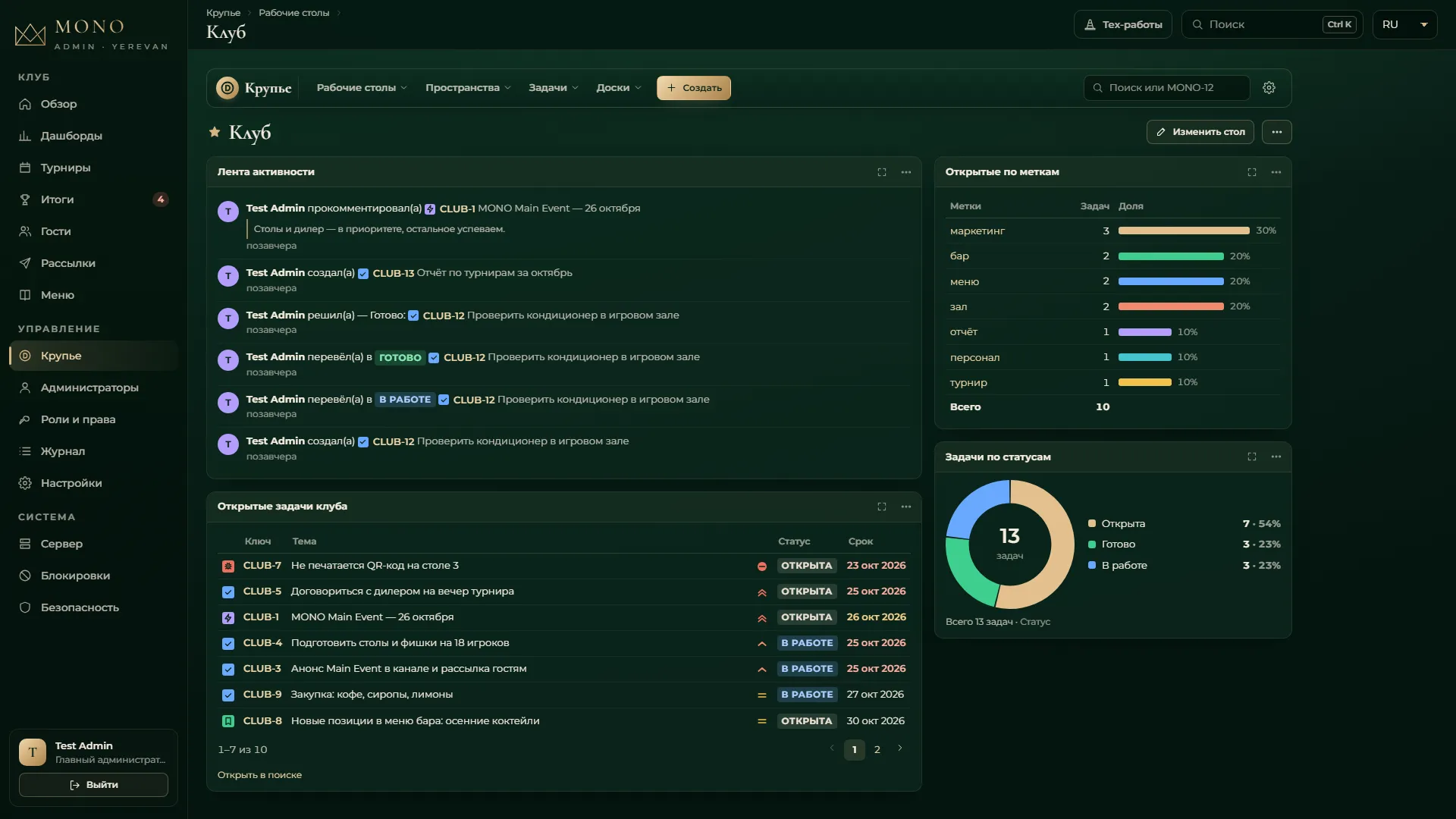Click the Выйти logout button
This screenshot has height=819, width=1456.
tap(93, 785)
